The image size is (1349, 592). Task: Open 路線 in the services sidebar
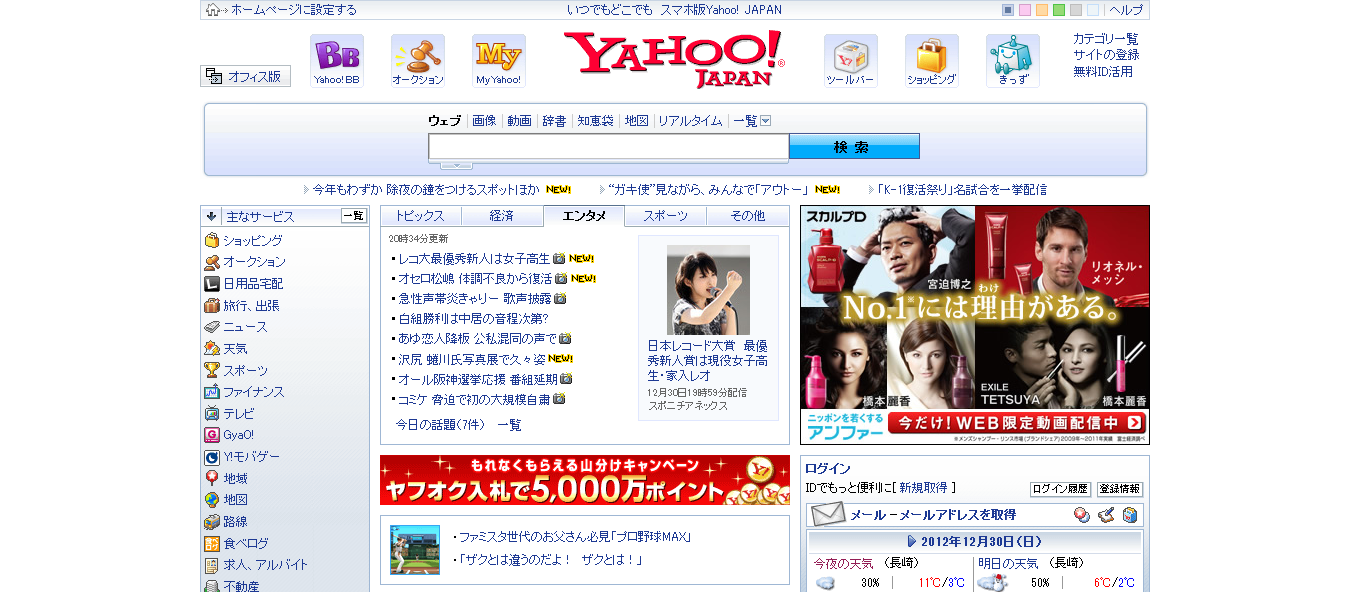(x=235, y=522)
